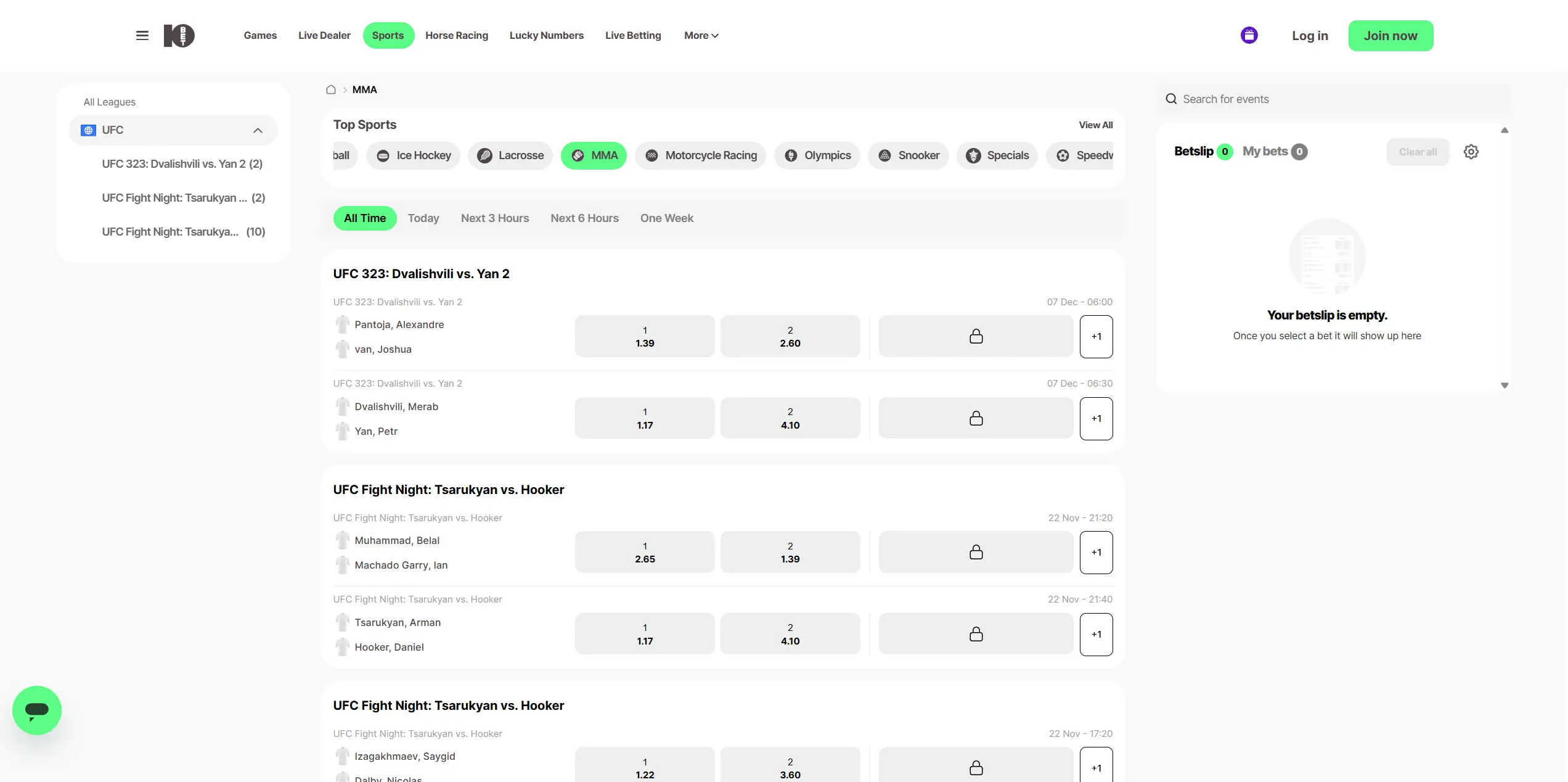This screenshot has height=782, width=1568.
Task: Open the hamburger menu icon
Action: [142, 36]
